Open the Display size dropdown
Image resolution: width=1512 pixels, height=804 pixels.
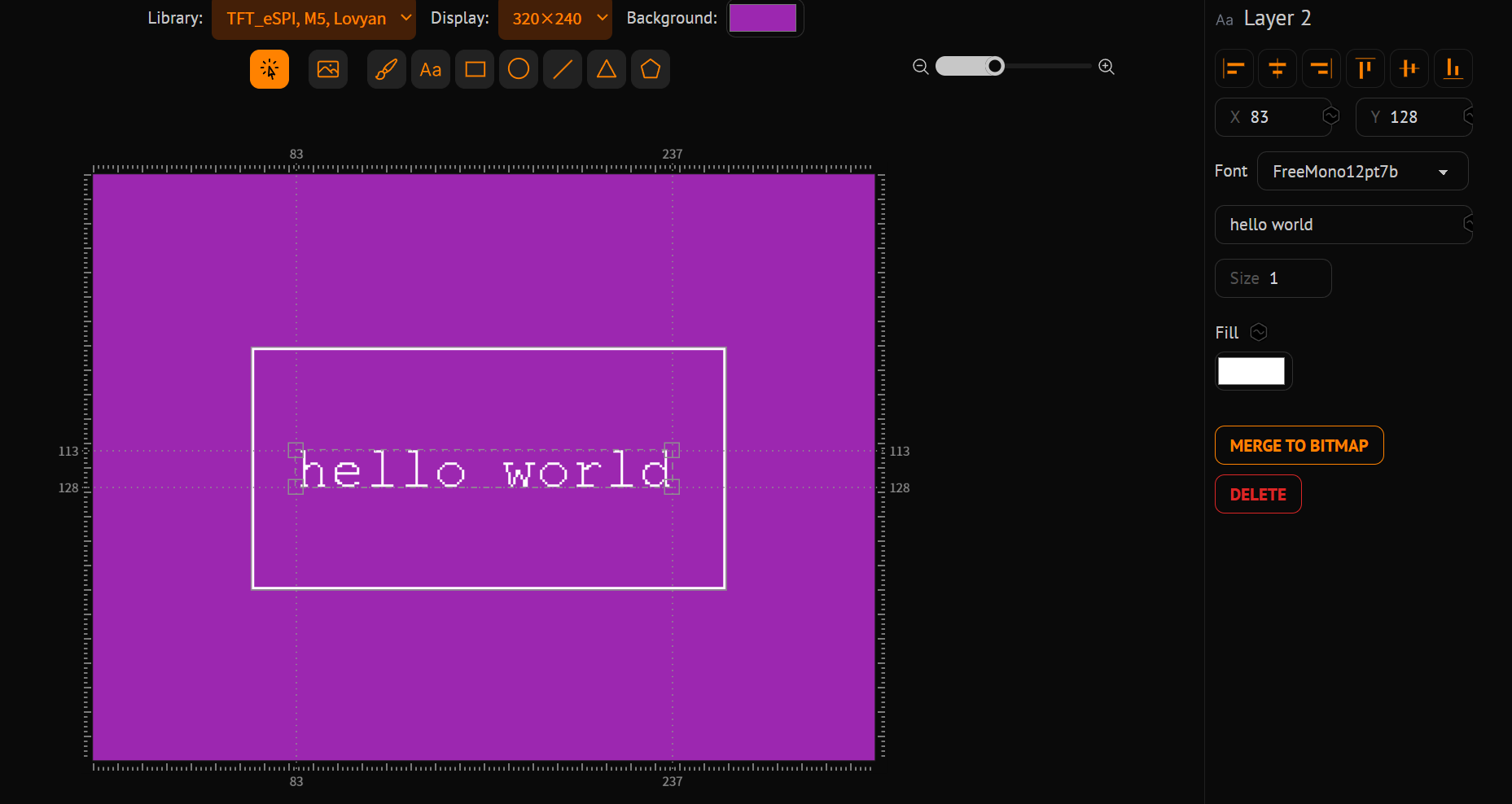coord(555,19)
